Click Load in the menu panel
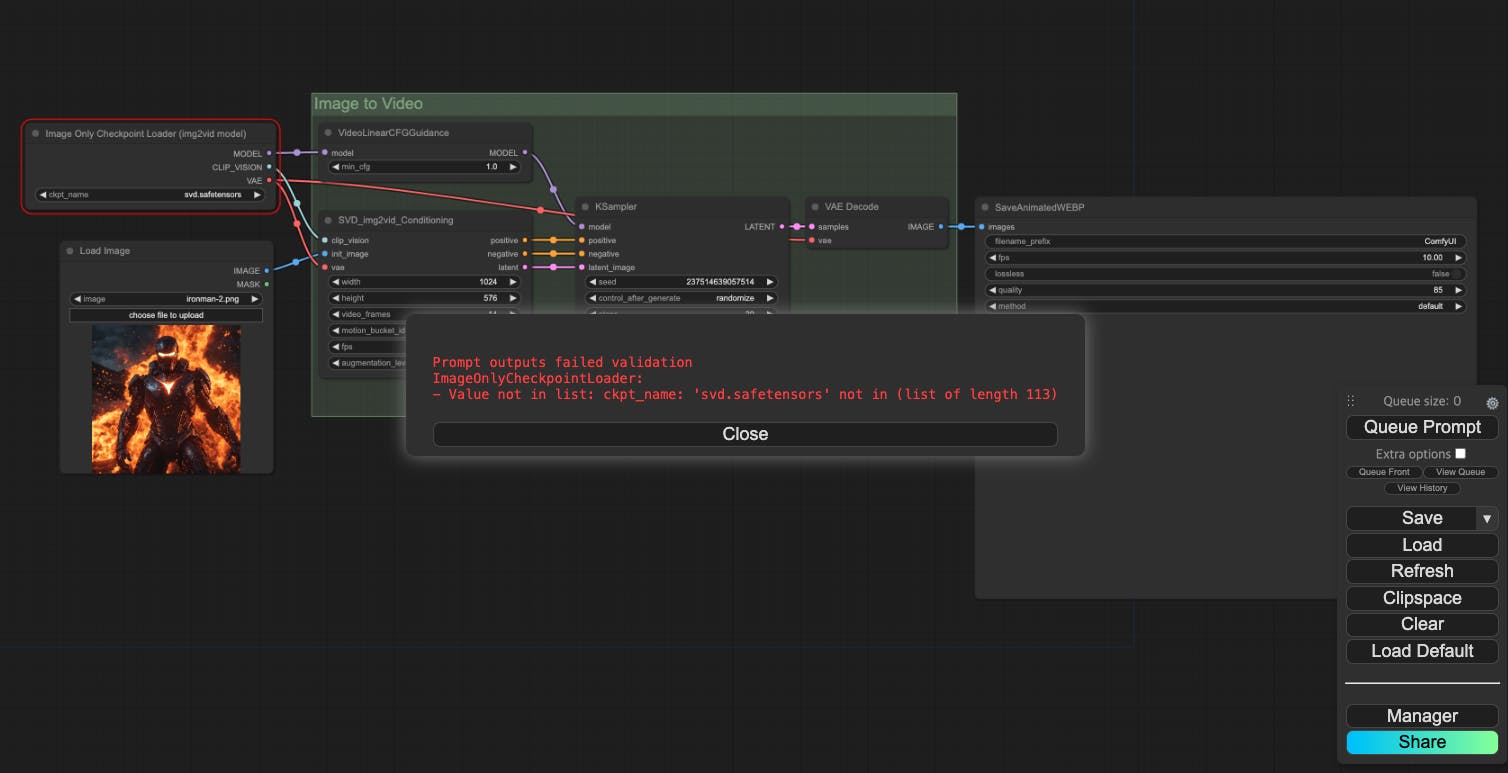1508x773 pixels. pos(1422,545)
